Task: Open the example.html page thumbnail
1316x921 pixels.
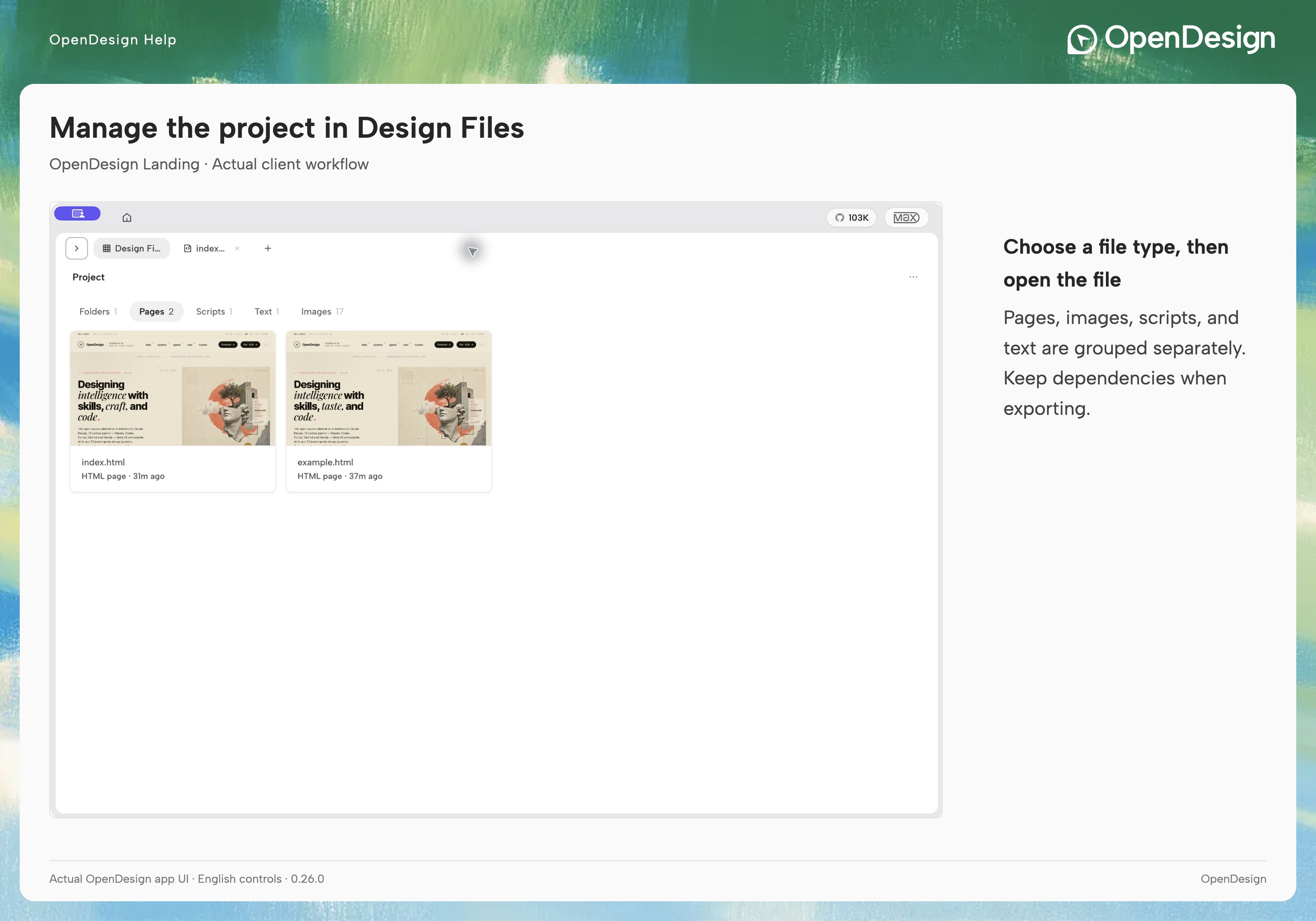Action: (x=389, y=389)
